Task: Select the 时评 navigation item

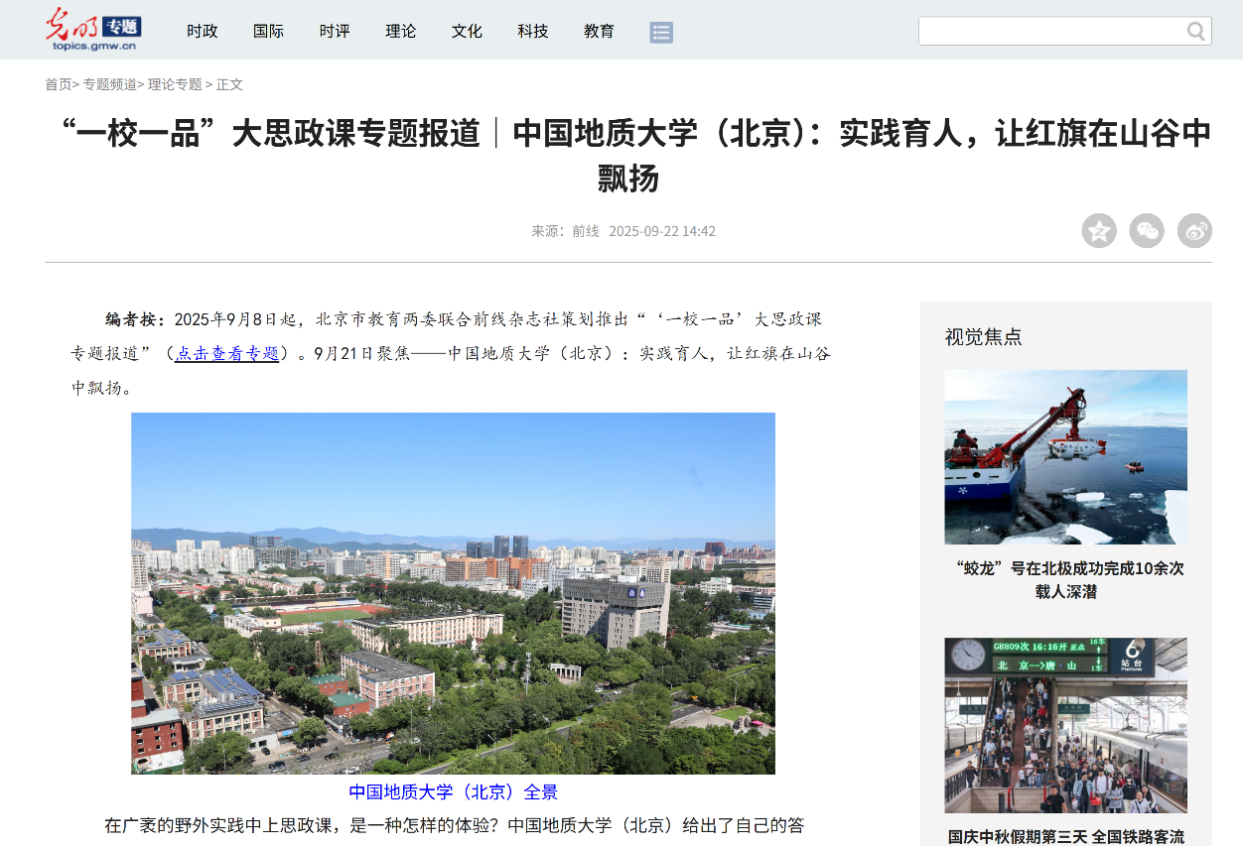Action: (335, 31)
